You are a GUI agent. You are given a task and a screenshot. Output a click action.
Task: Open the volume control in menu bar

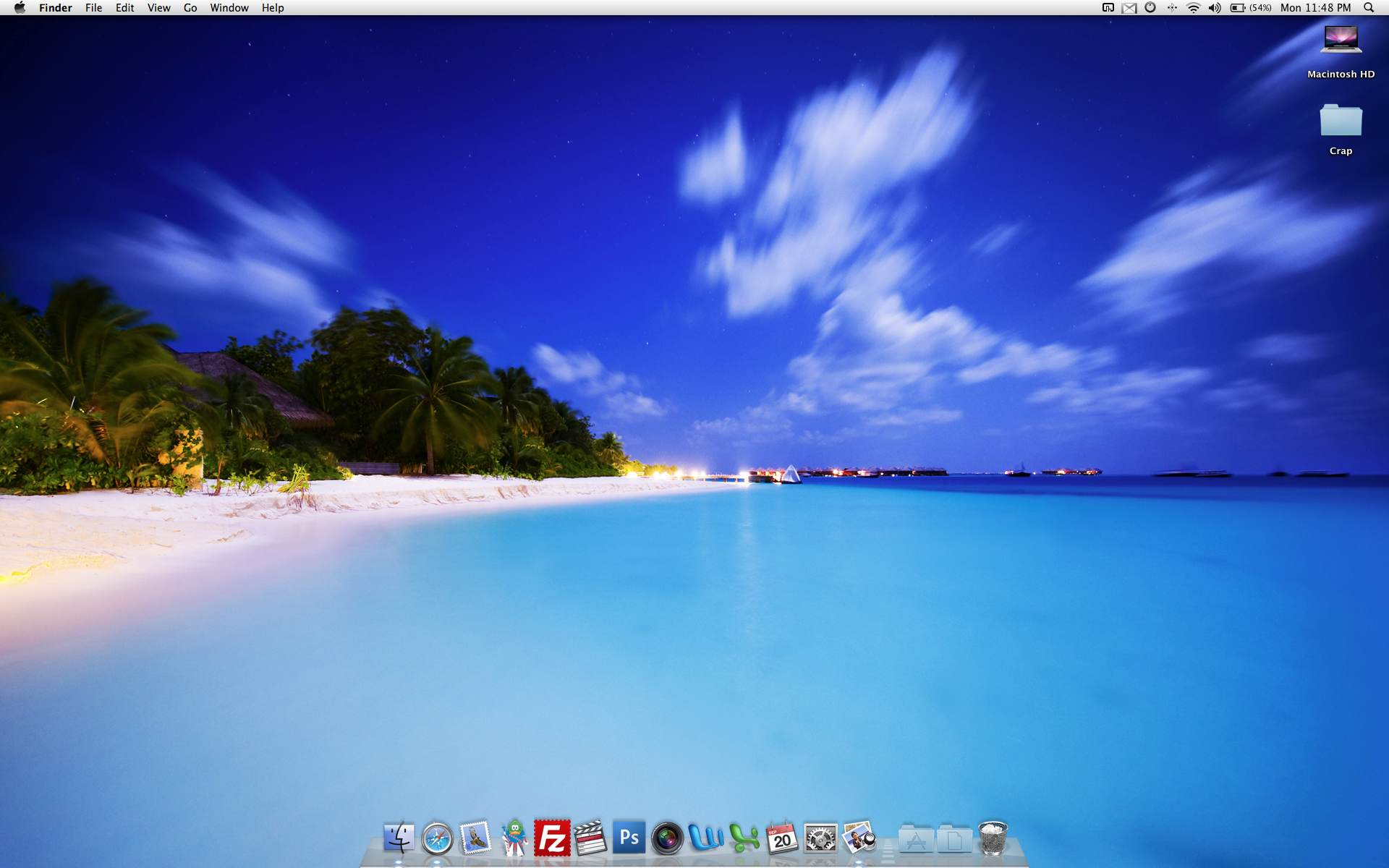1215,8
